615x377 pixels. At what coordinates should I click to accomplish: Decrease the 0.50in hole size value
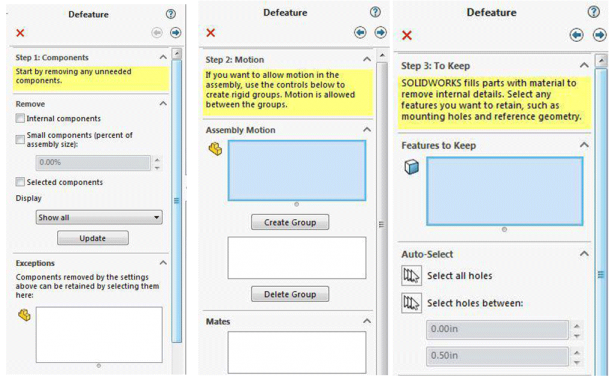pyautogui.click(x=577, y=362)
